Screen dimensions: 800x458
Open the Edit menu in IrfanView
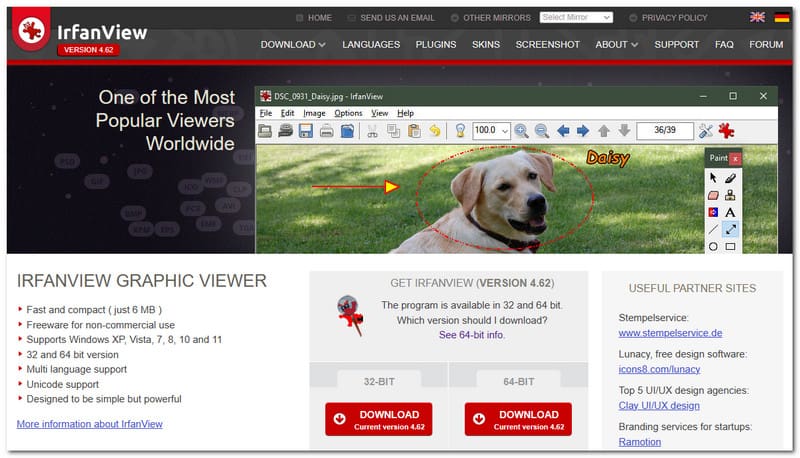pos(287,113)
